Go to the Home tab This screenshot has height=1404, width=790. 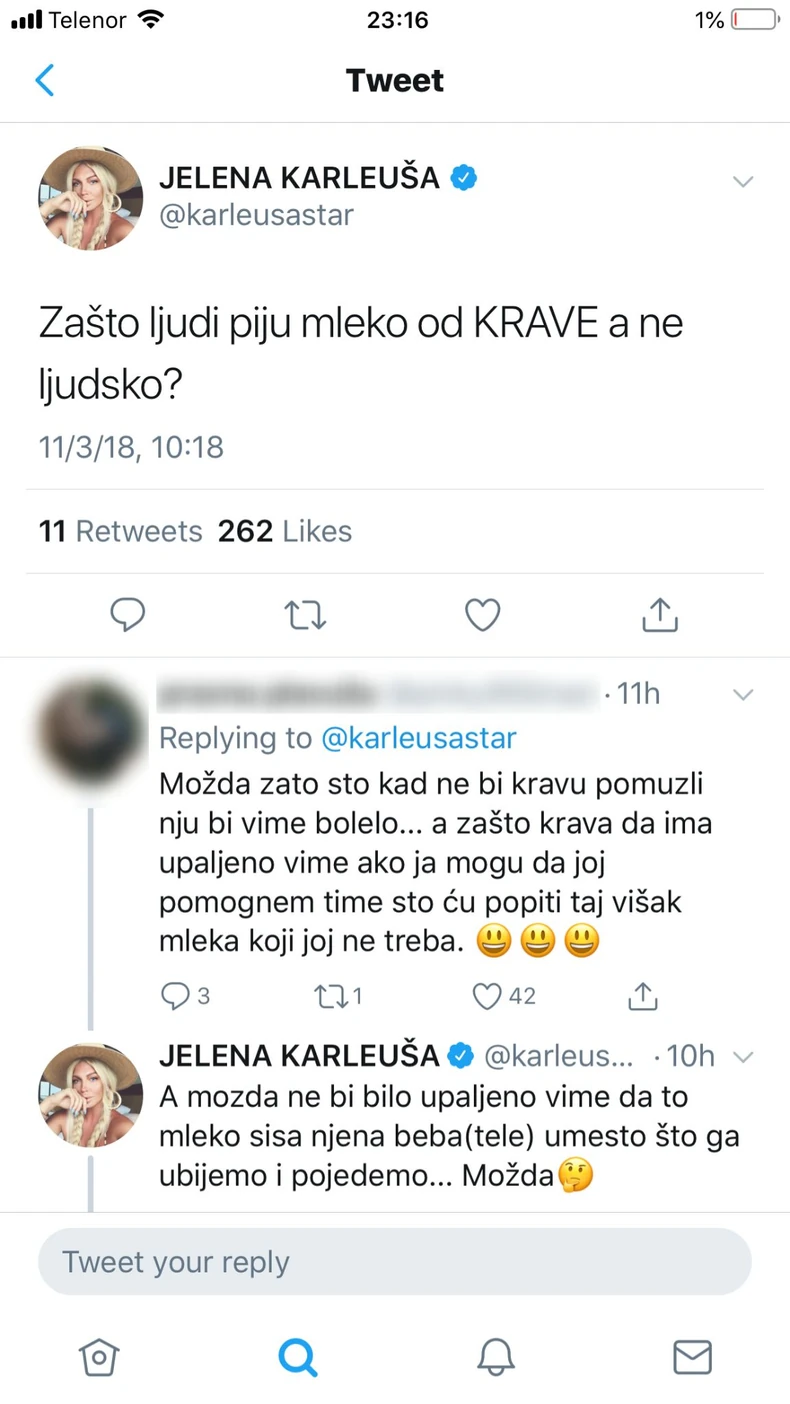coord(99,1357)
